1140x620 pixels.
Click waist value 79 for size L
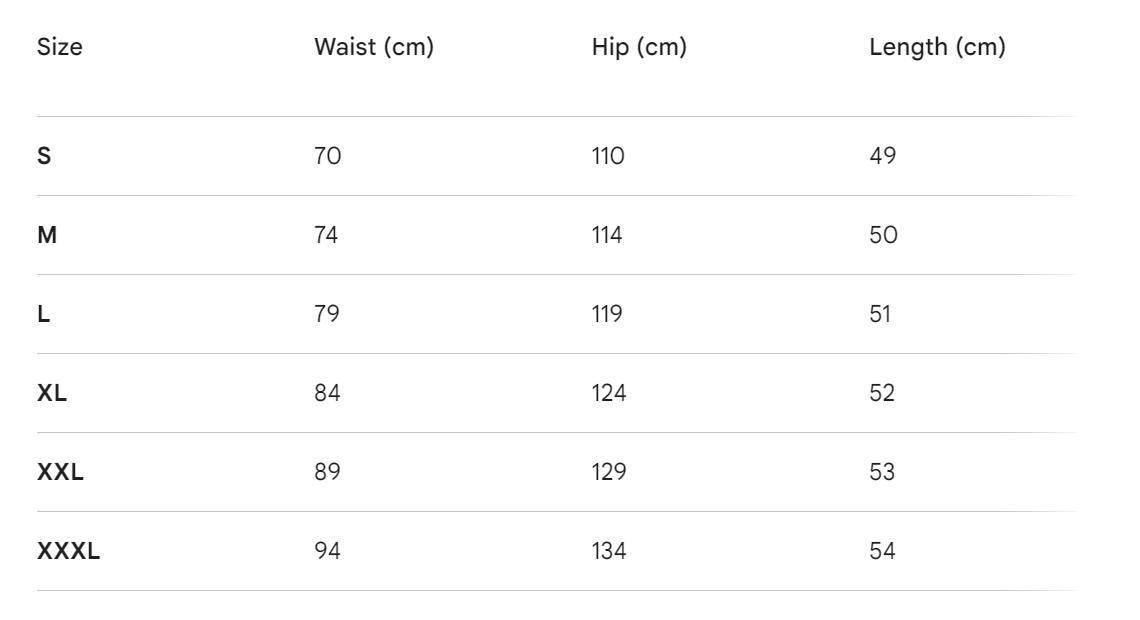[x=327, y=314]
